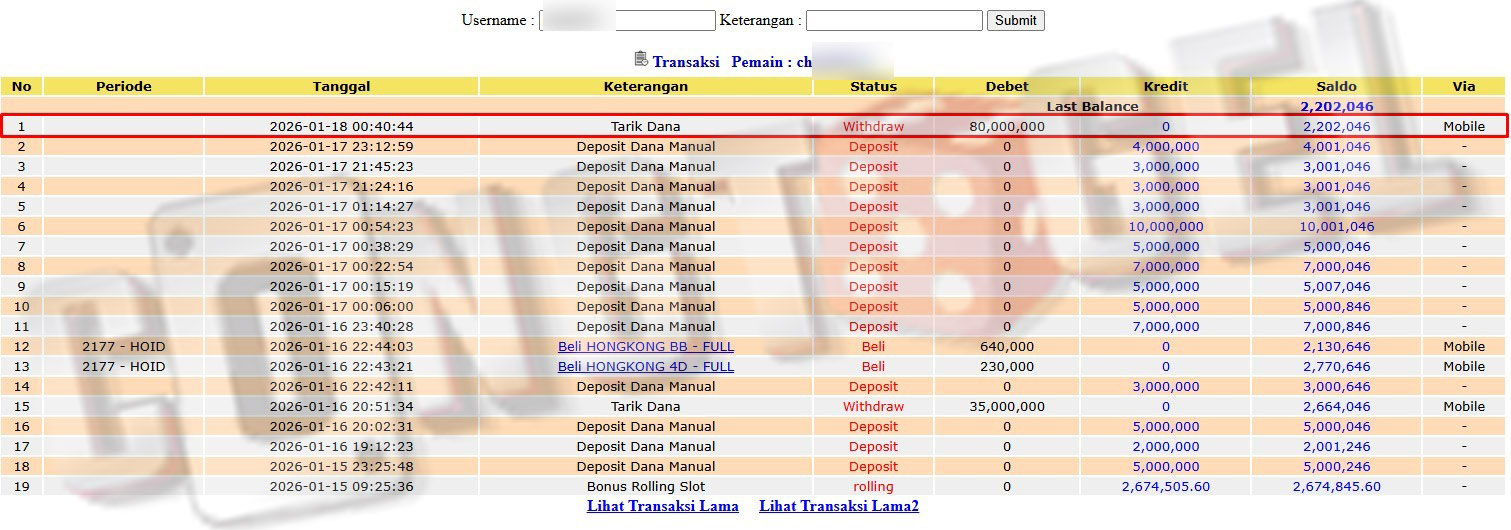Click the Keterangan input field
Image resolution: width=1511 pixels, height=530 pixels.
point(894,20)
